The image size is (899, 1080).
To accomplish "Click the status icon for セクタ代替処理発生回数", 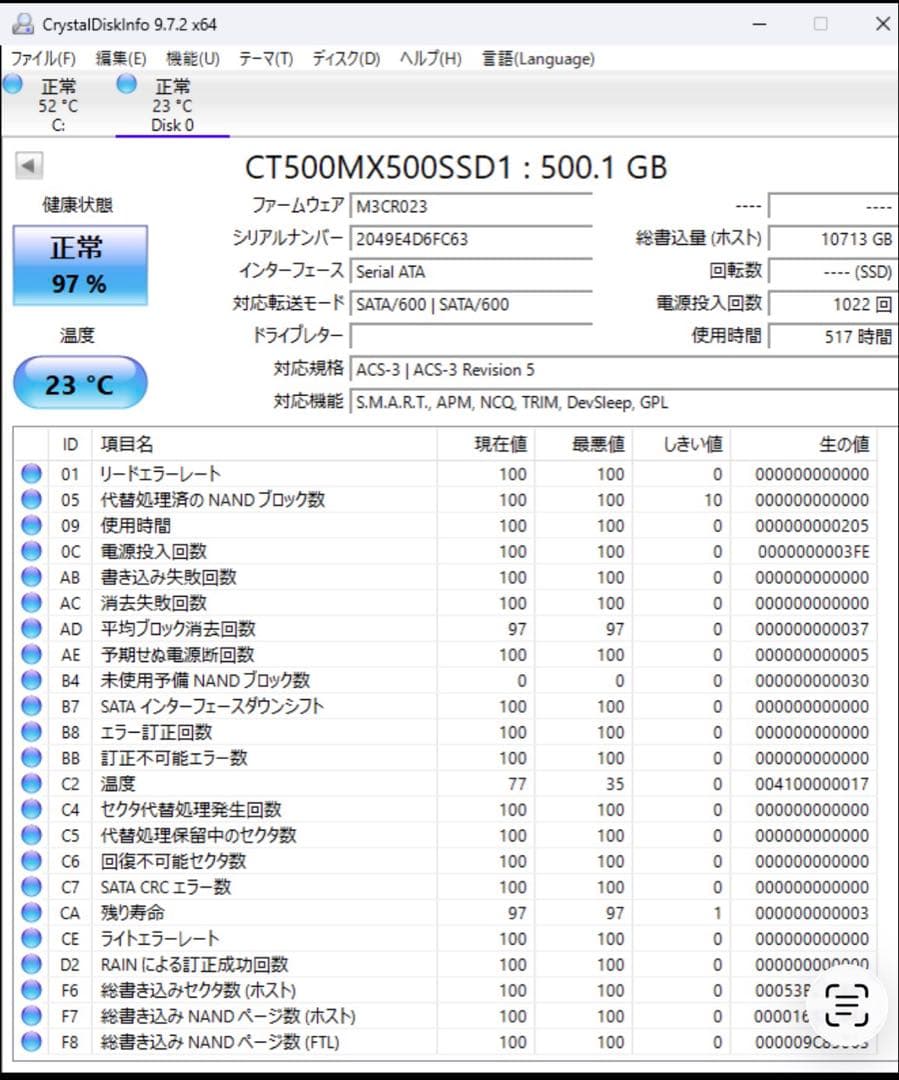I will (x=31, y=809).
